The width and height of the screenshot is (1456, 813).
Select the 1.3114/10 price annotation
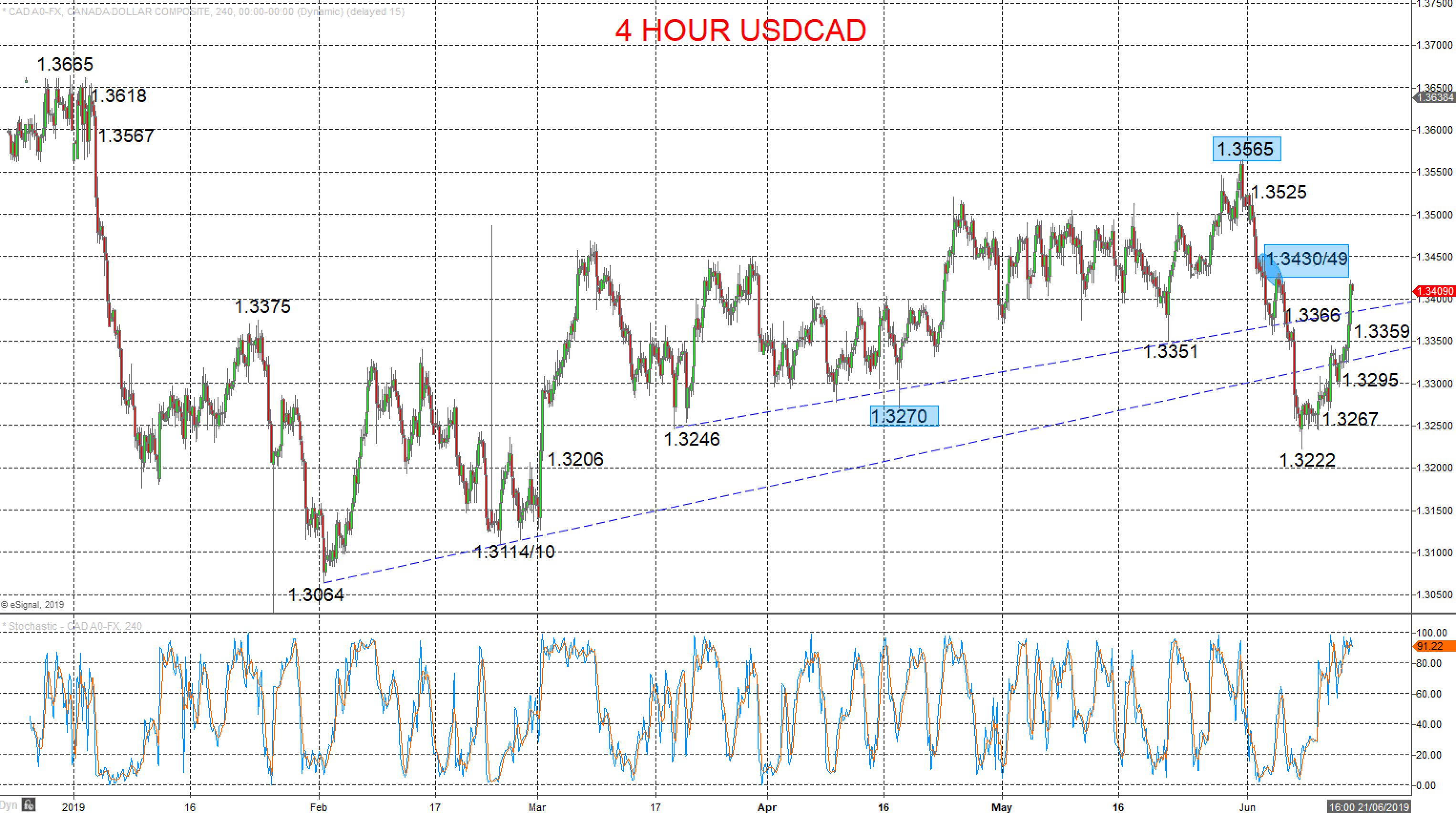click(x=514, y=551)
